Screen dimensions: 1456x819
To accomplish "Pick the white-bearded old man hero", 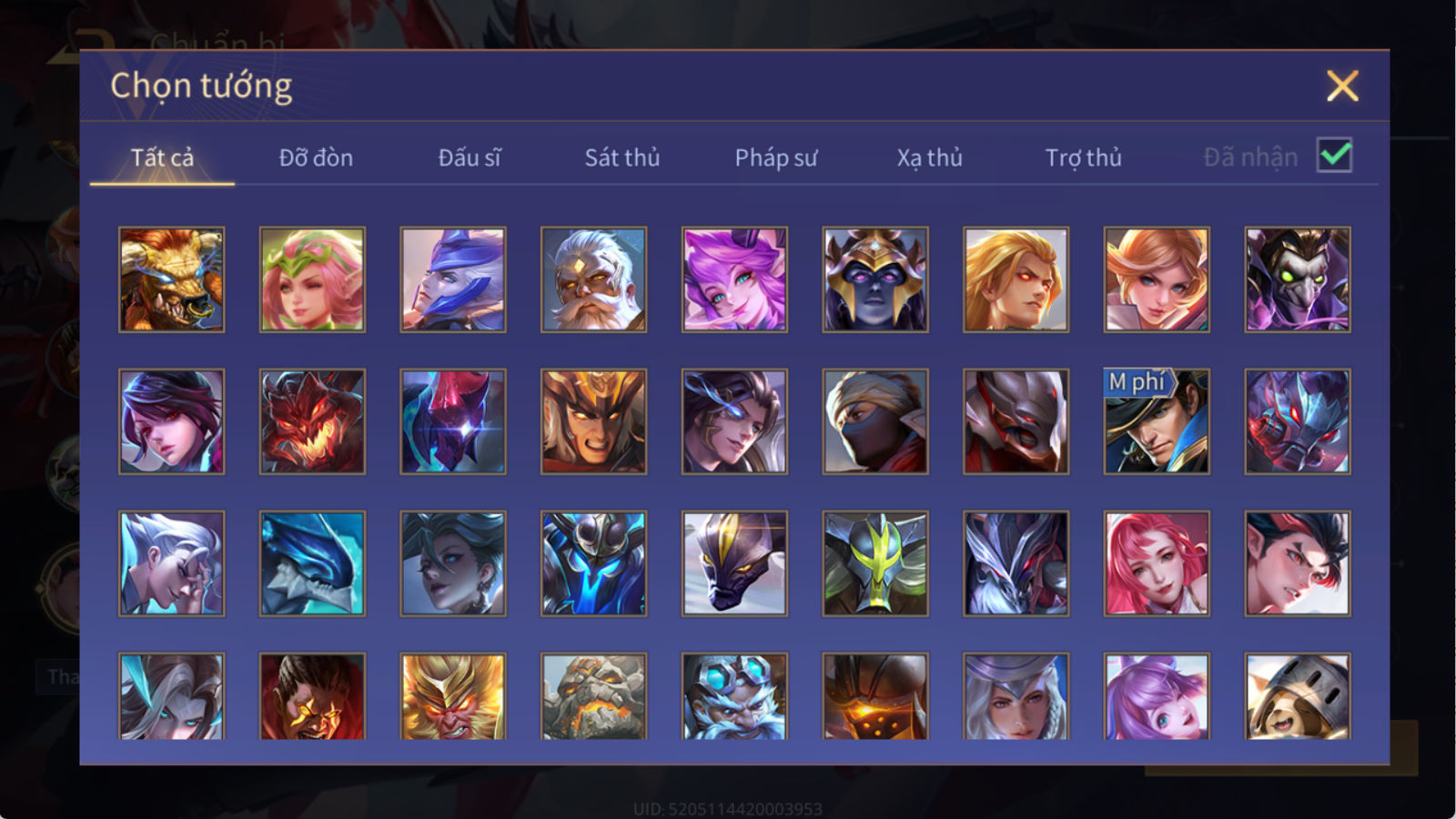I will [x=593, y=279].
